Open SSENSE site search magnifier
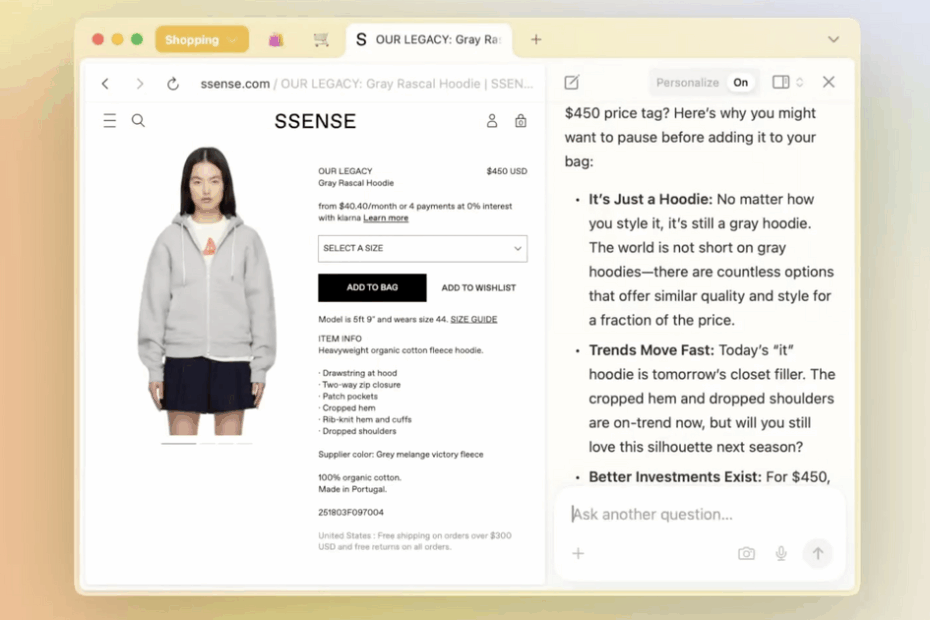The image size is (930, 620). tap(138, 120)
